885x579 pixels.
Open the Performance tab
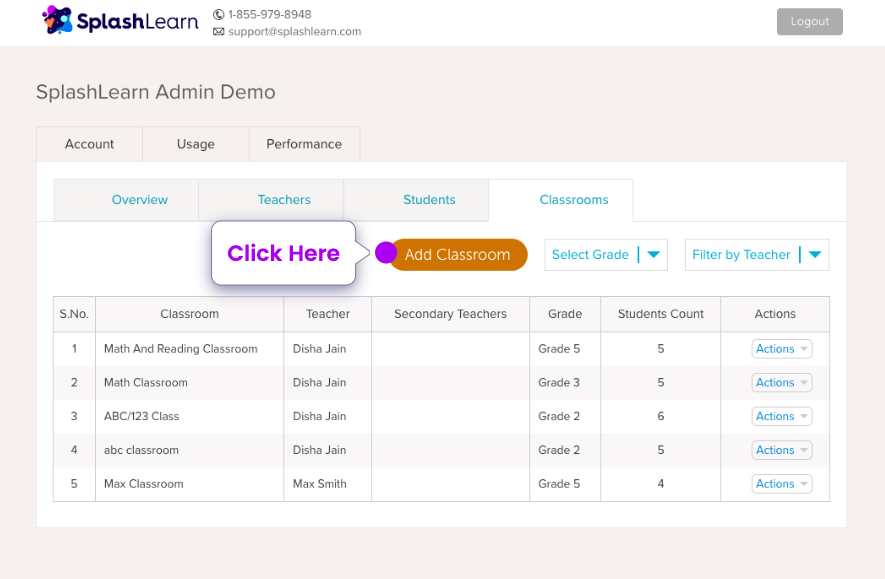point(304,144)
